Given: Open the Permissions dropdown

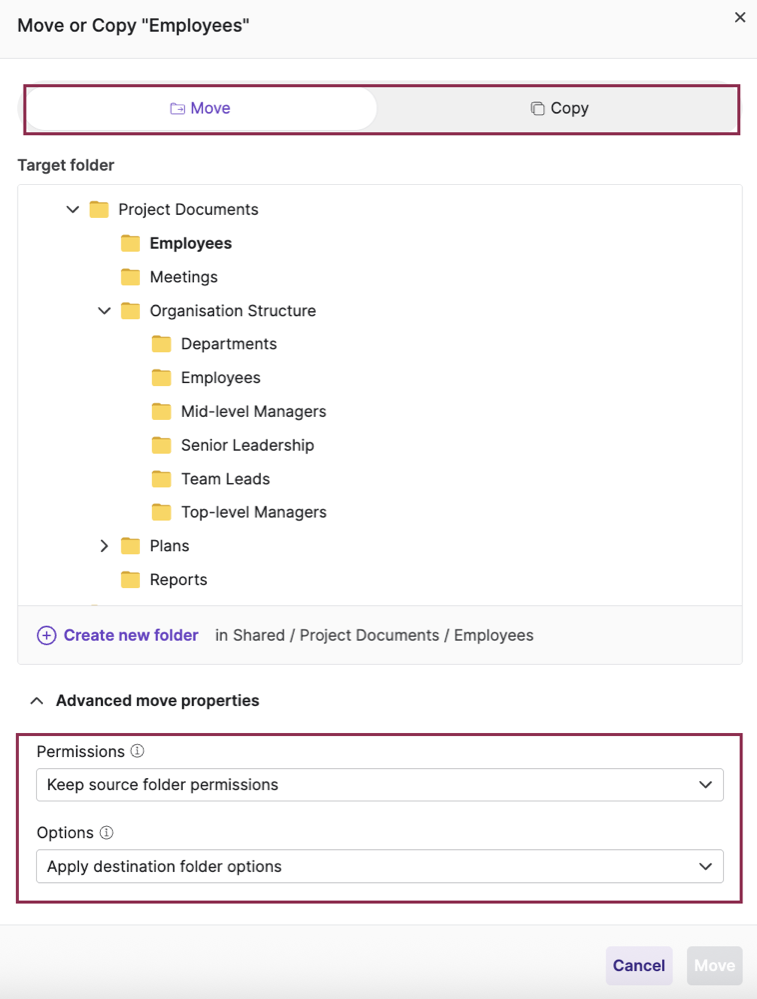Looking at the screenshot, I should coord(379,785).
